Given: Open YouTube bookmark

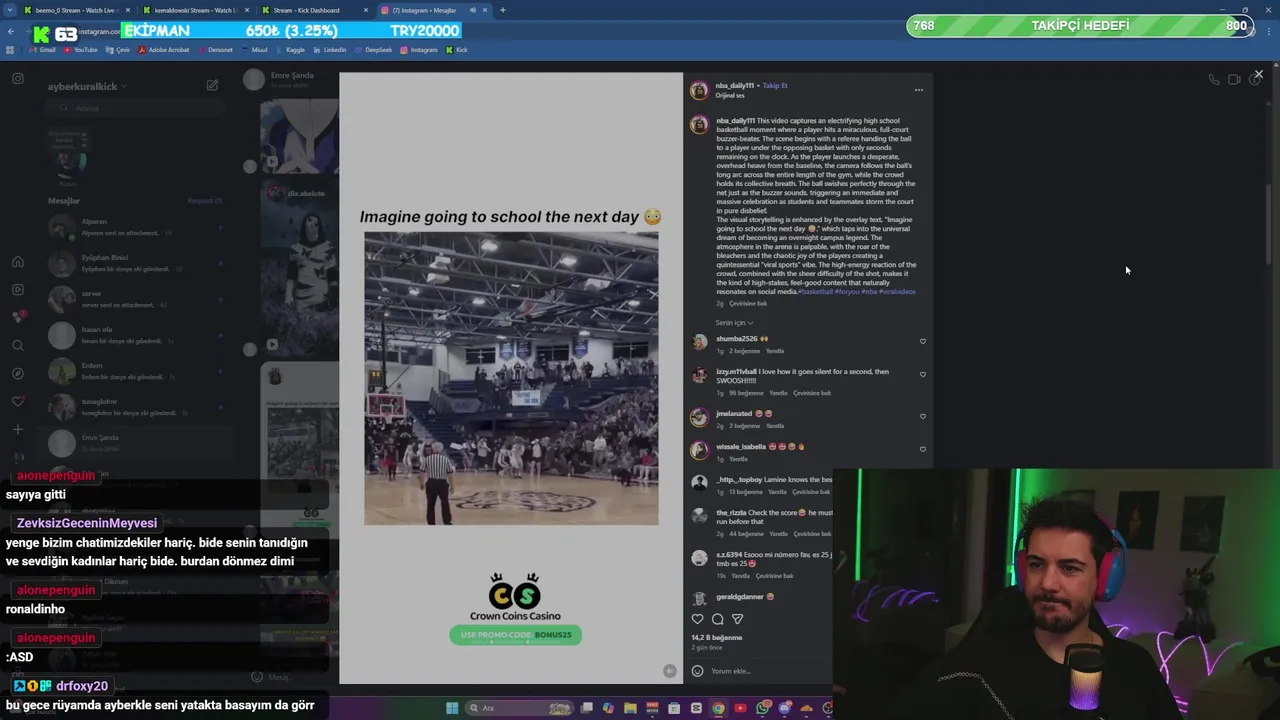Looking at the screenshot, I should 81,49.
